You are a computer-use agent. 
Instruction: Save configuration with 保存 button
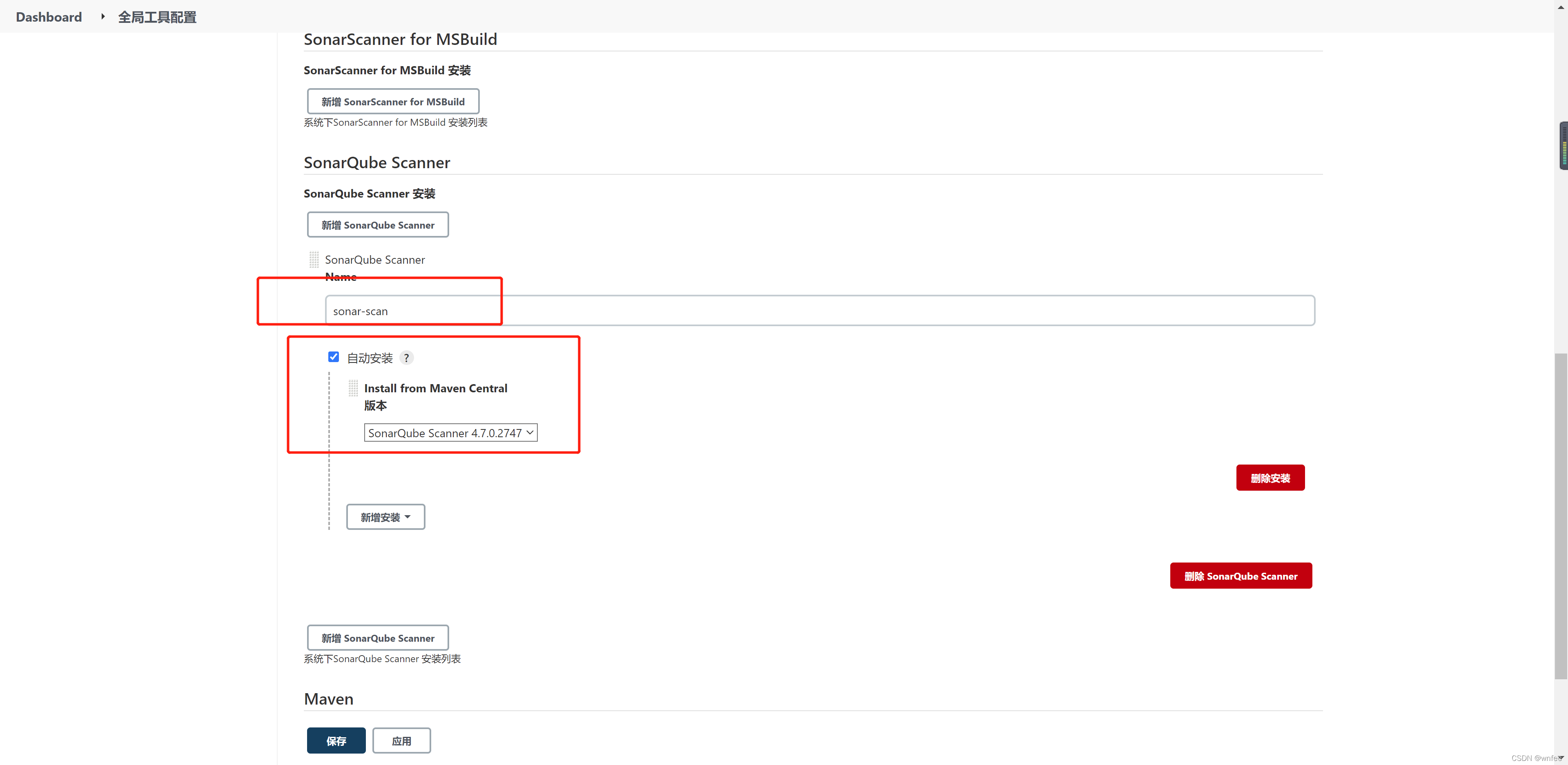tap(336, 741)
